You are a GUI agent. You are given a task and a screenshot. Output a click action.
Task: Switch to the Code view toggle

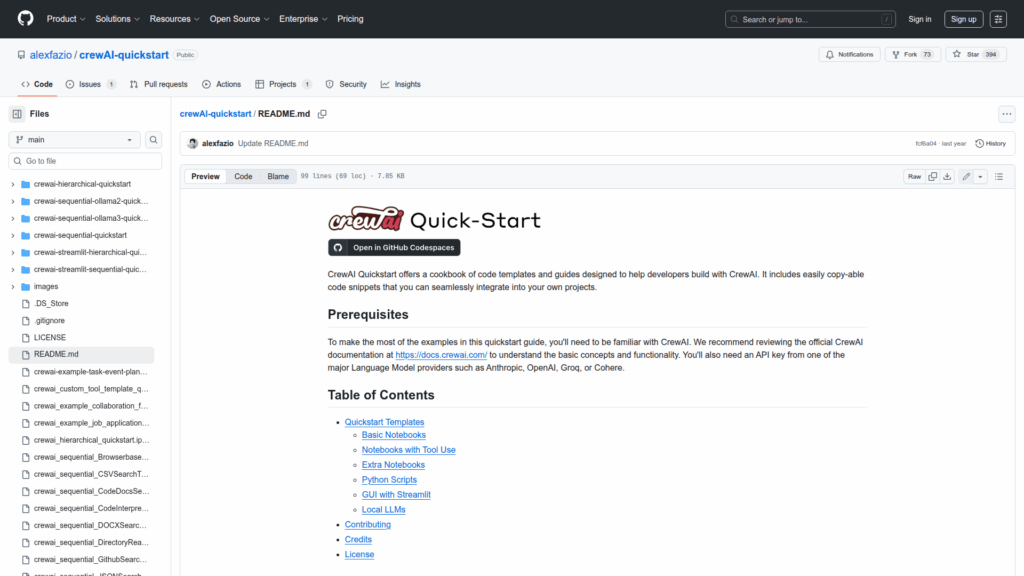tap(243, 176)
